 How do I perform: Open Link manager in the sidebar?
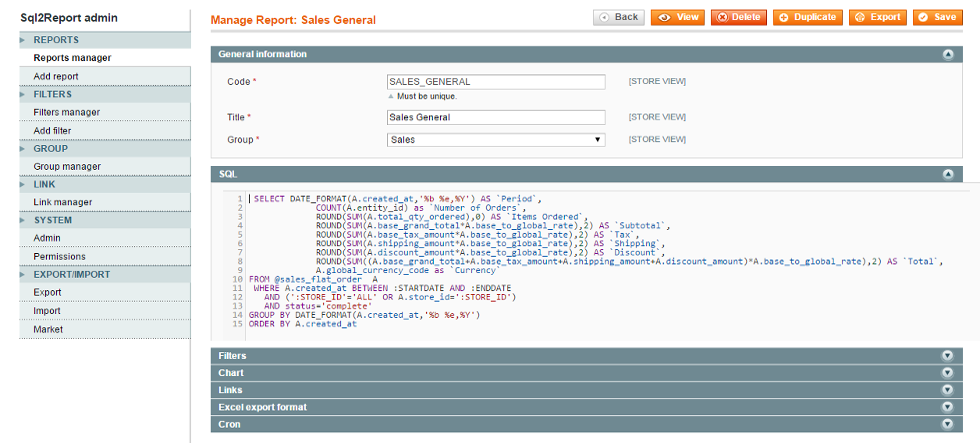[x=63, y=202]
